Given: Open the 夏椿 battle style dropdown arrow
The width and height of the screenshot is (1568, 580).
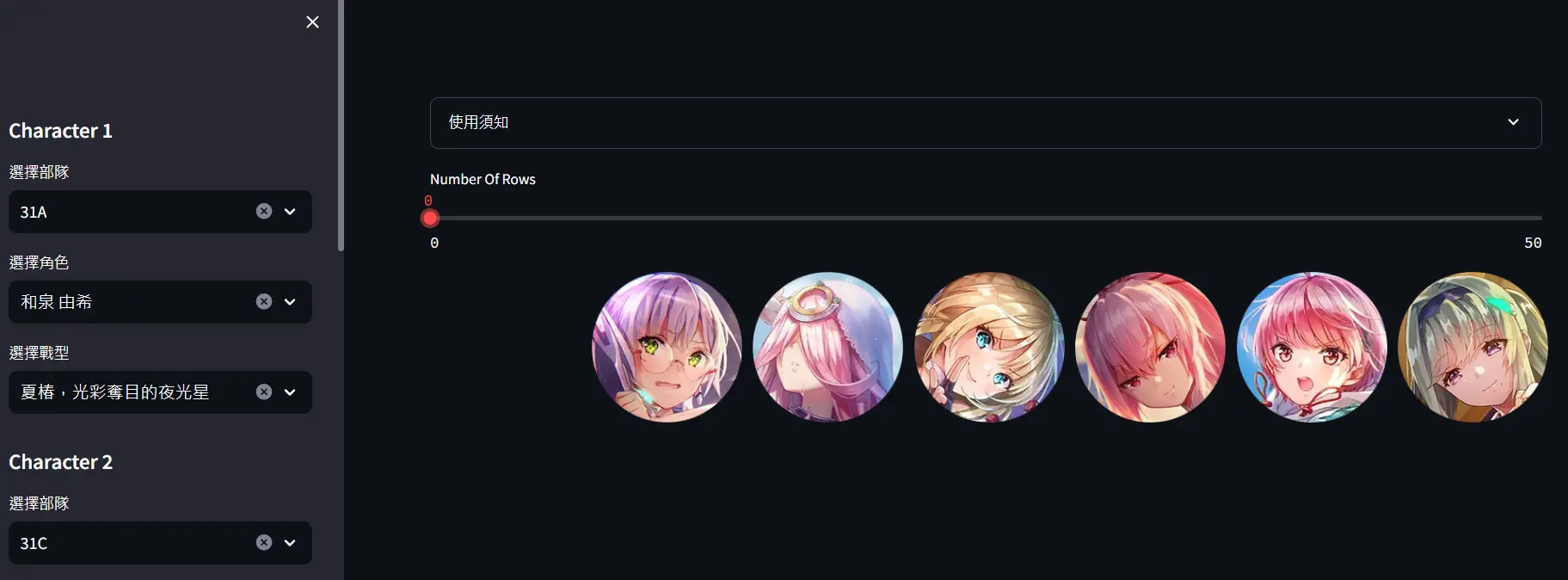Looking at the screenshot, I should (x=290, y=392).
